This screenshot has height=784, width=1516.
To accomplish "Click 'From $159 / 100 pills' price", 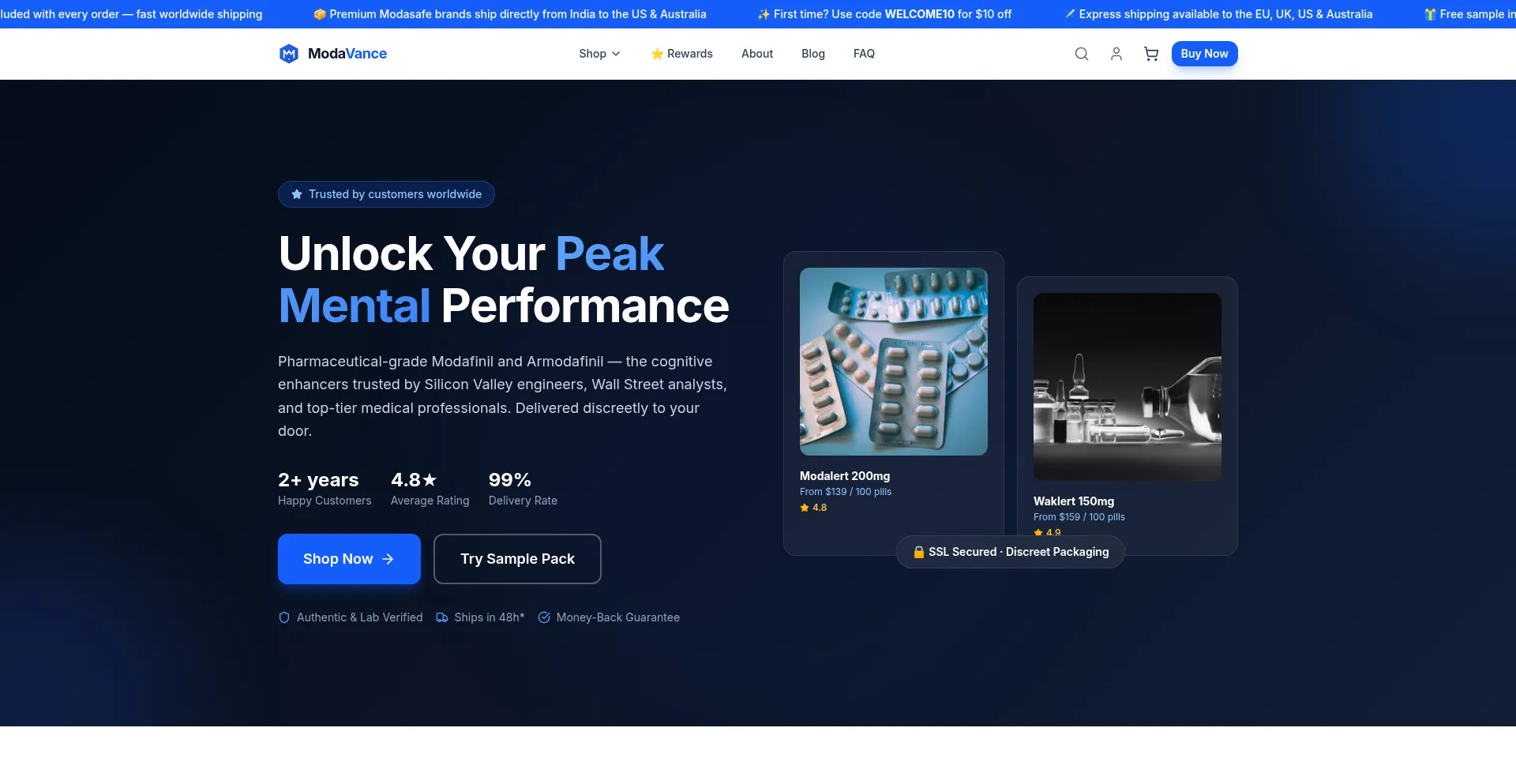I will click(1079, 517).
